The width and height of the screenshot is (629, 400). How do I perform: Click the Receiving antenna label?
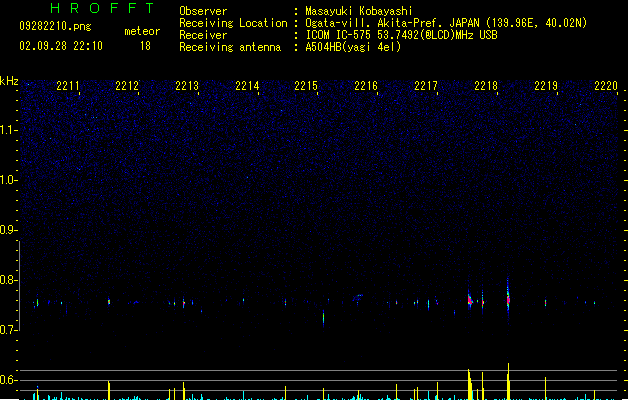(230, 47)
